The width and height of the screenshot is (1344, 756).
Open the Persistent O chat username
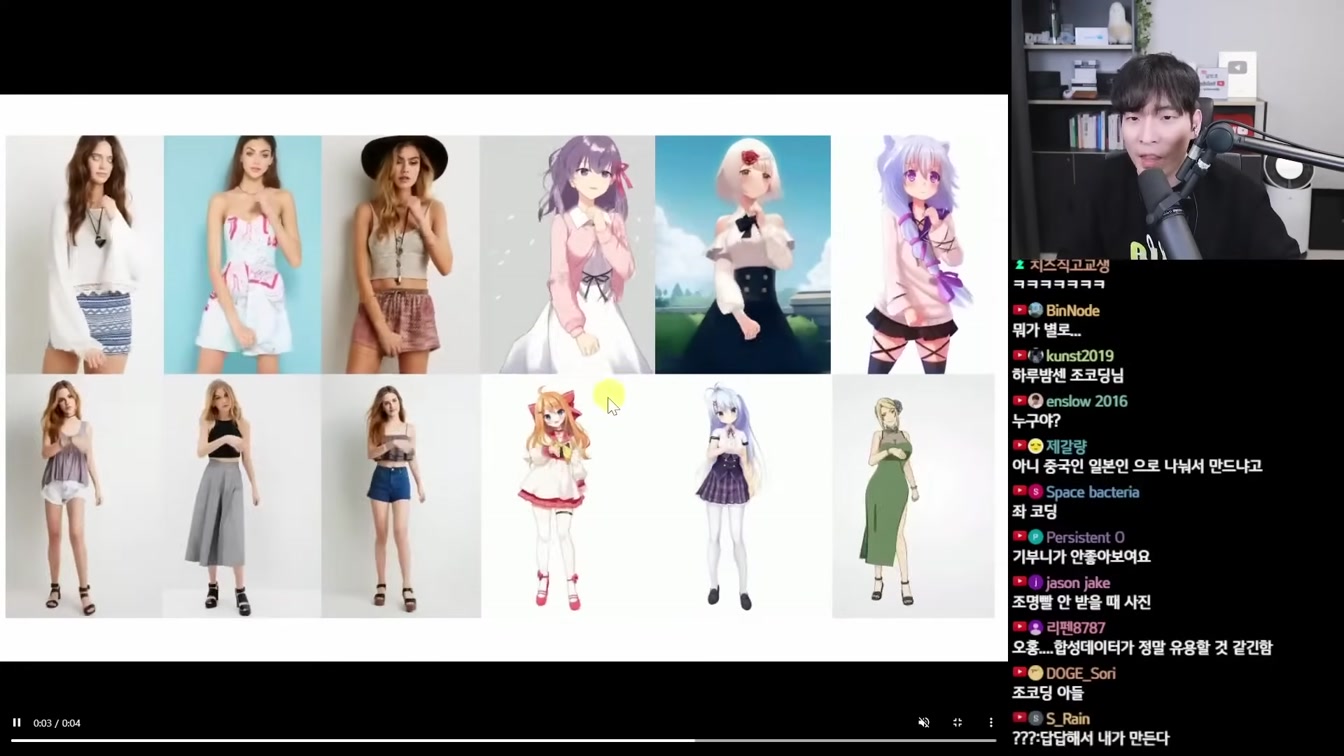tap(1085, 537)
